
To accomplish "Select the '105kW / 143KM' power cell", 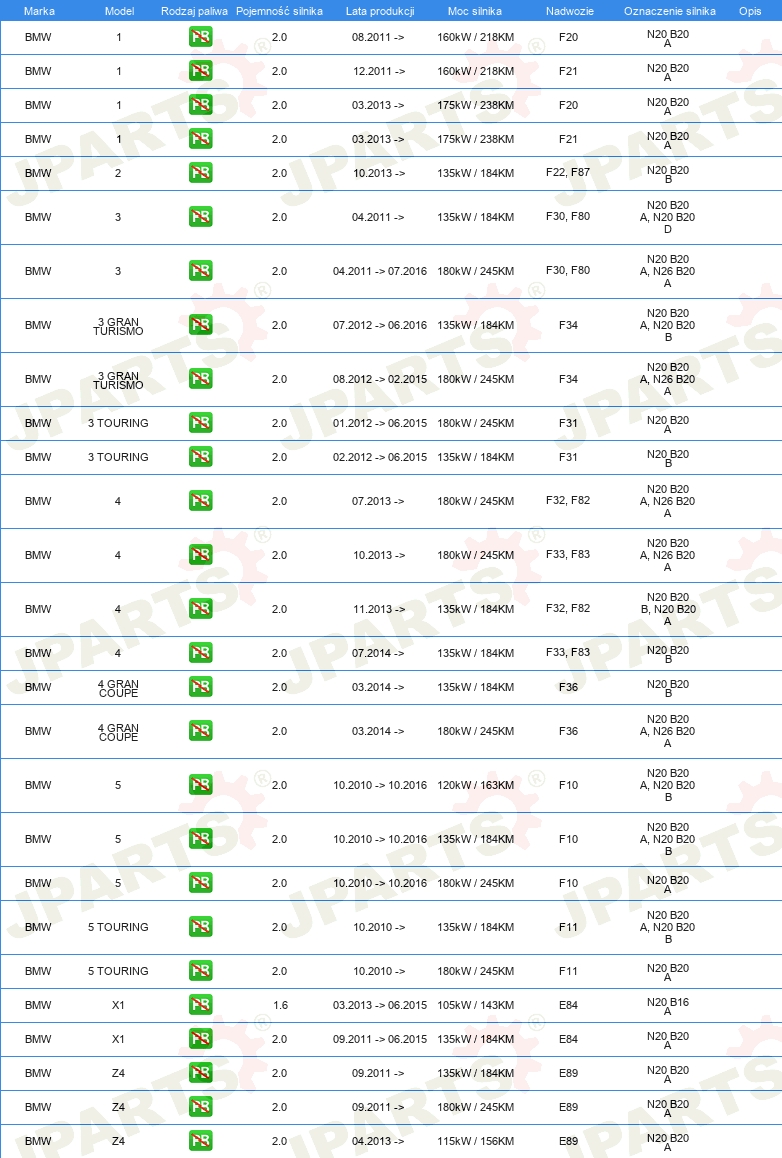I will point(476,1005).
